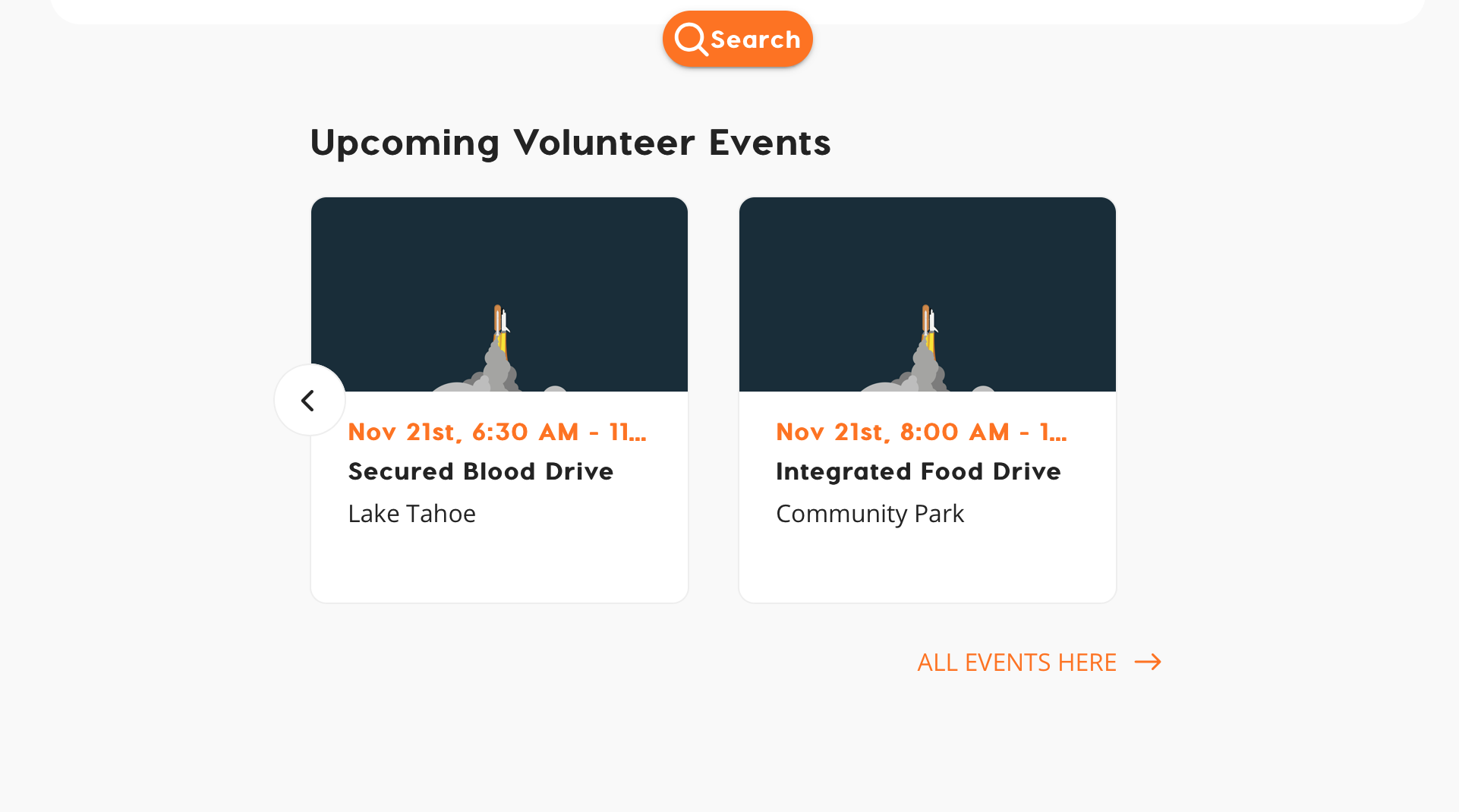Open the Integrated Food Drive rocket image
1459x812 pixels.
pos(928,294)
